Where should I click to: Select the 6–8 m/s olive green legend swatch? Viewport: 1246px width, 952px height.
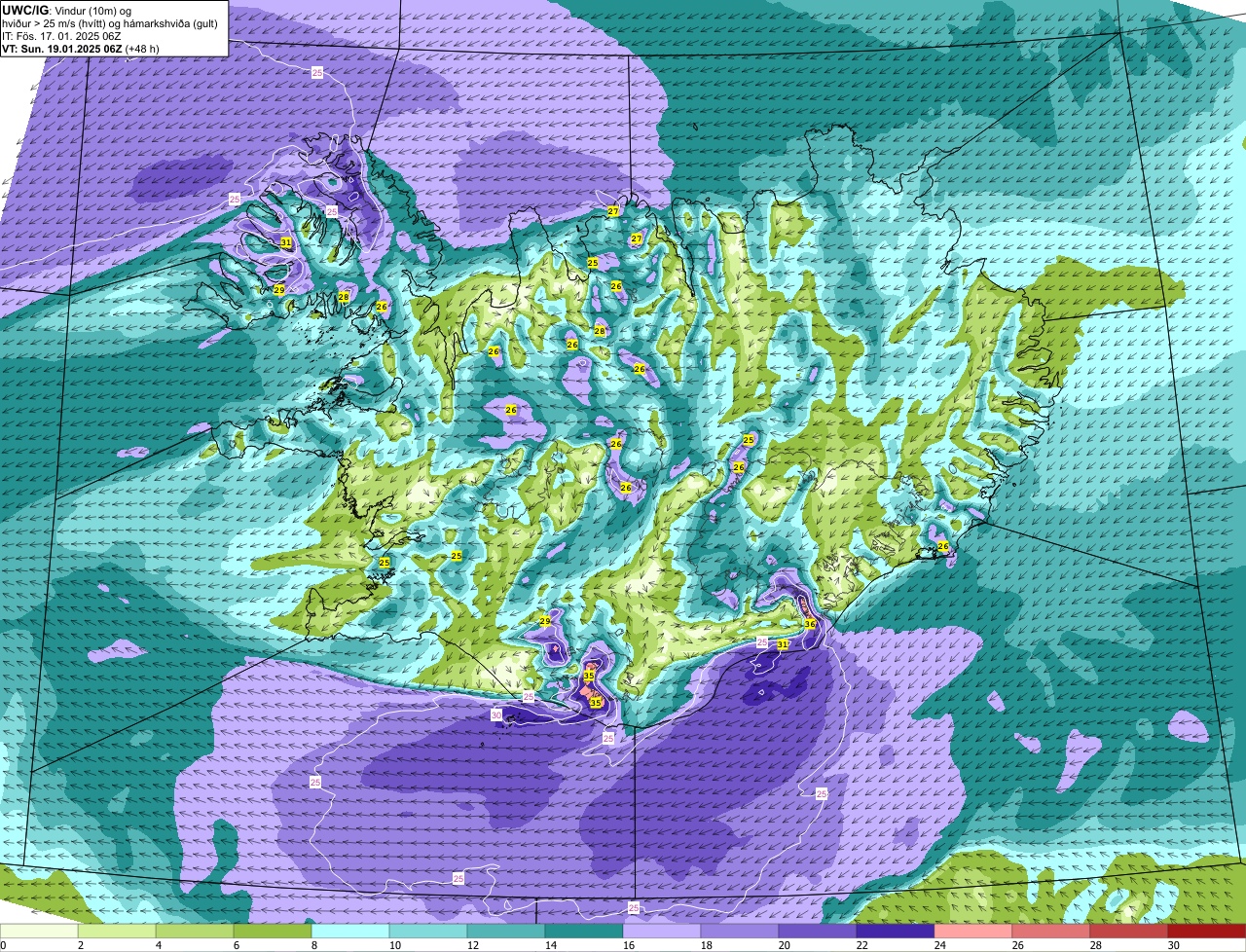[x=273, y=932]
